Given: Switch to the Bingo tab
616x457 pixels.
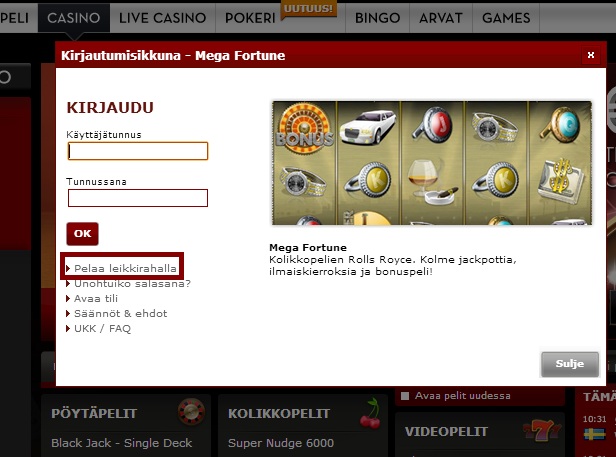Looking at the screenshot, I should point(377,18).
